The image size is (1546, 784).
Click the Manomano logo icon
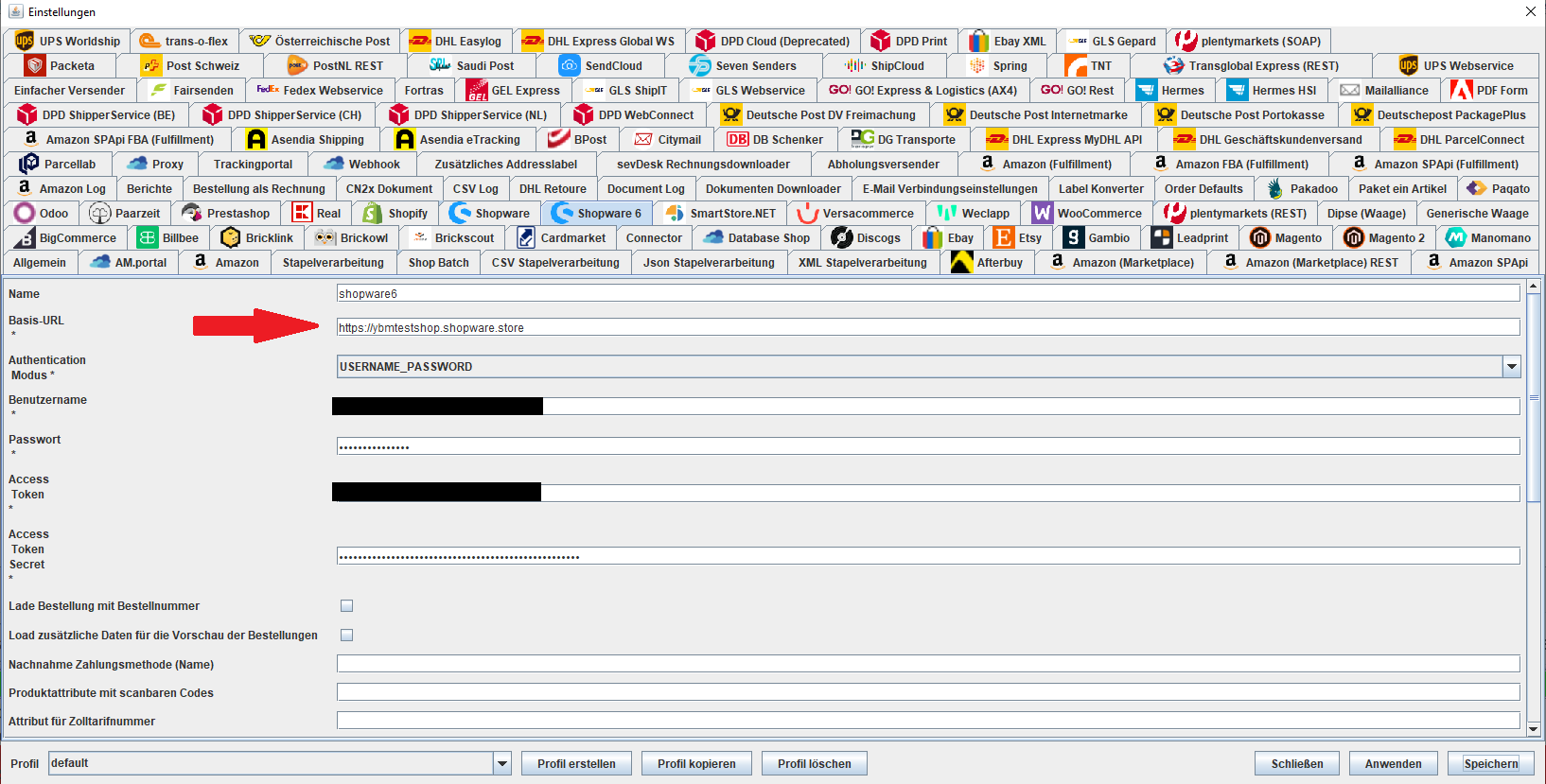[1456, 237]
